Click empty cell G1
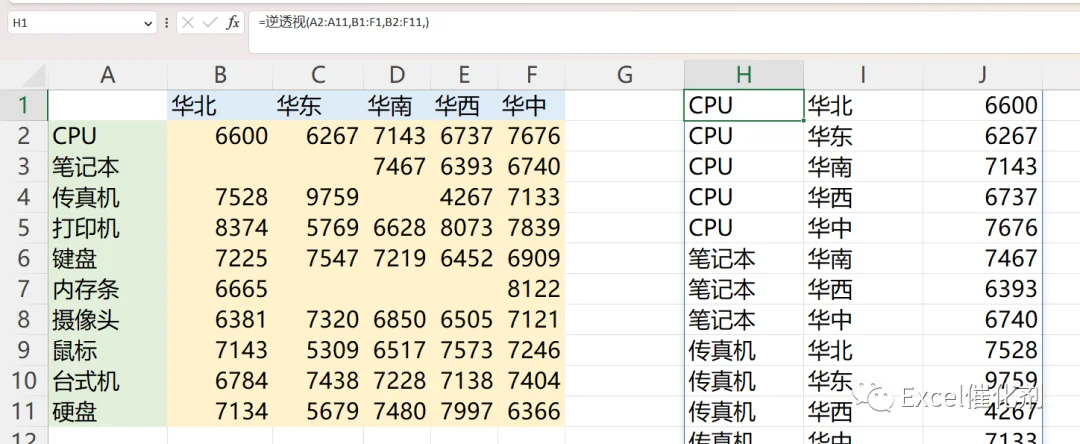1080x444 pixels. coord(625,105)
